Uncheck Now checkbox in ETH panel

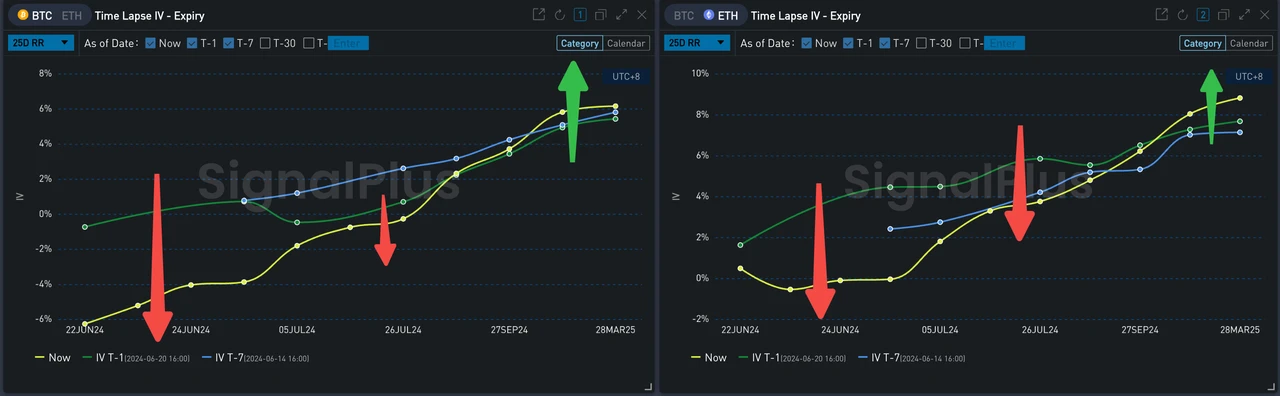806,43
